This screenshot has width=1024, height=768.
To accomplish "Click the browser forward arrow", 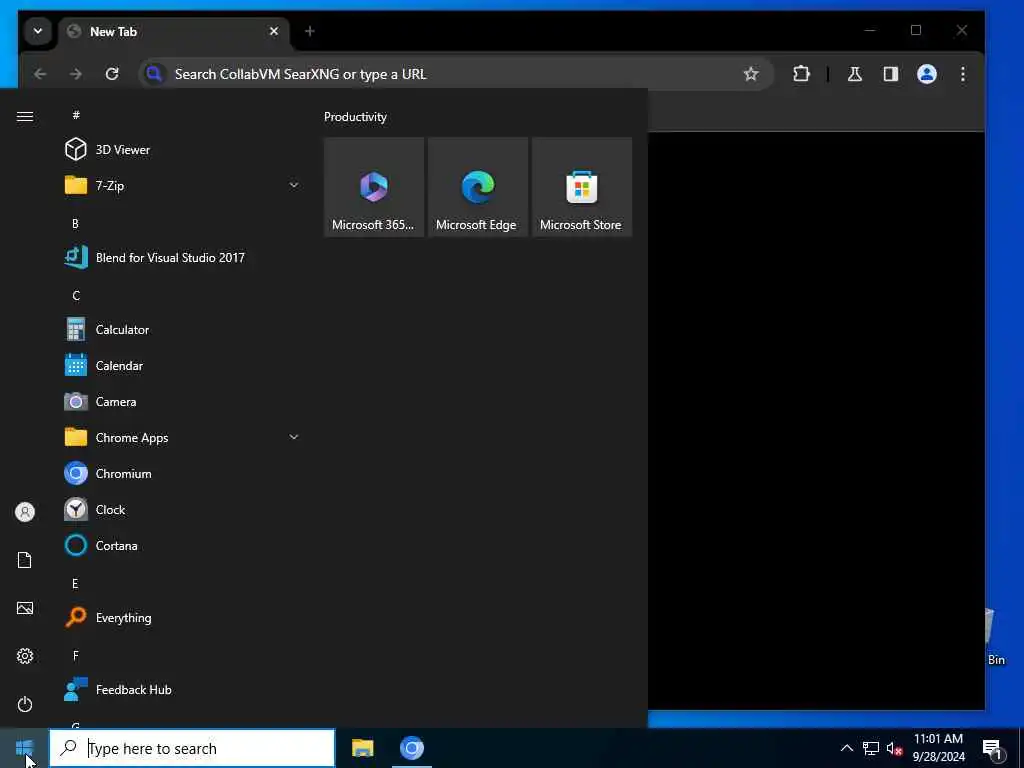I will point(76,74).
